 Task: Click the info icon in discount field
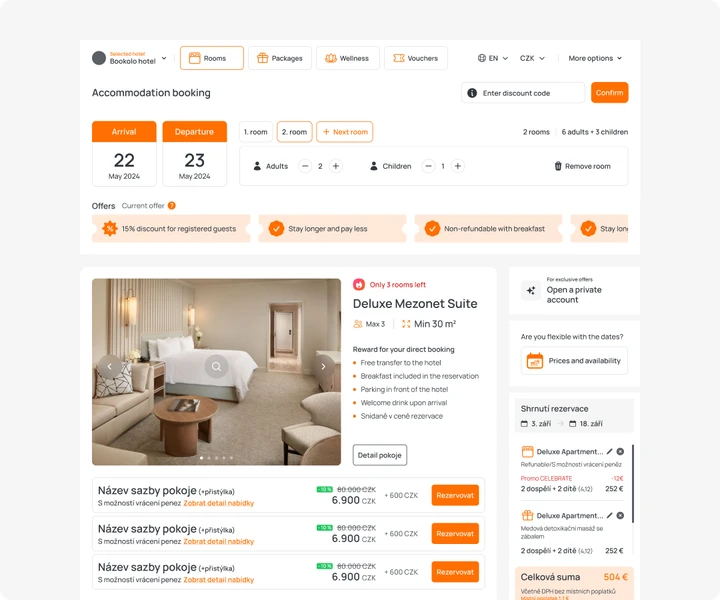tap(472, 93)
